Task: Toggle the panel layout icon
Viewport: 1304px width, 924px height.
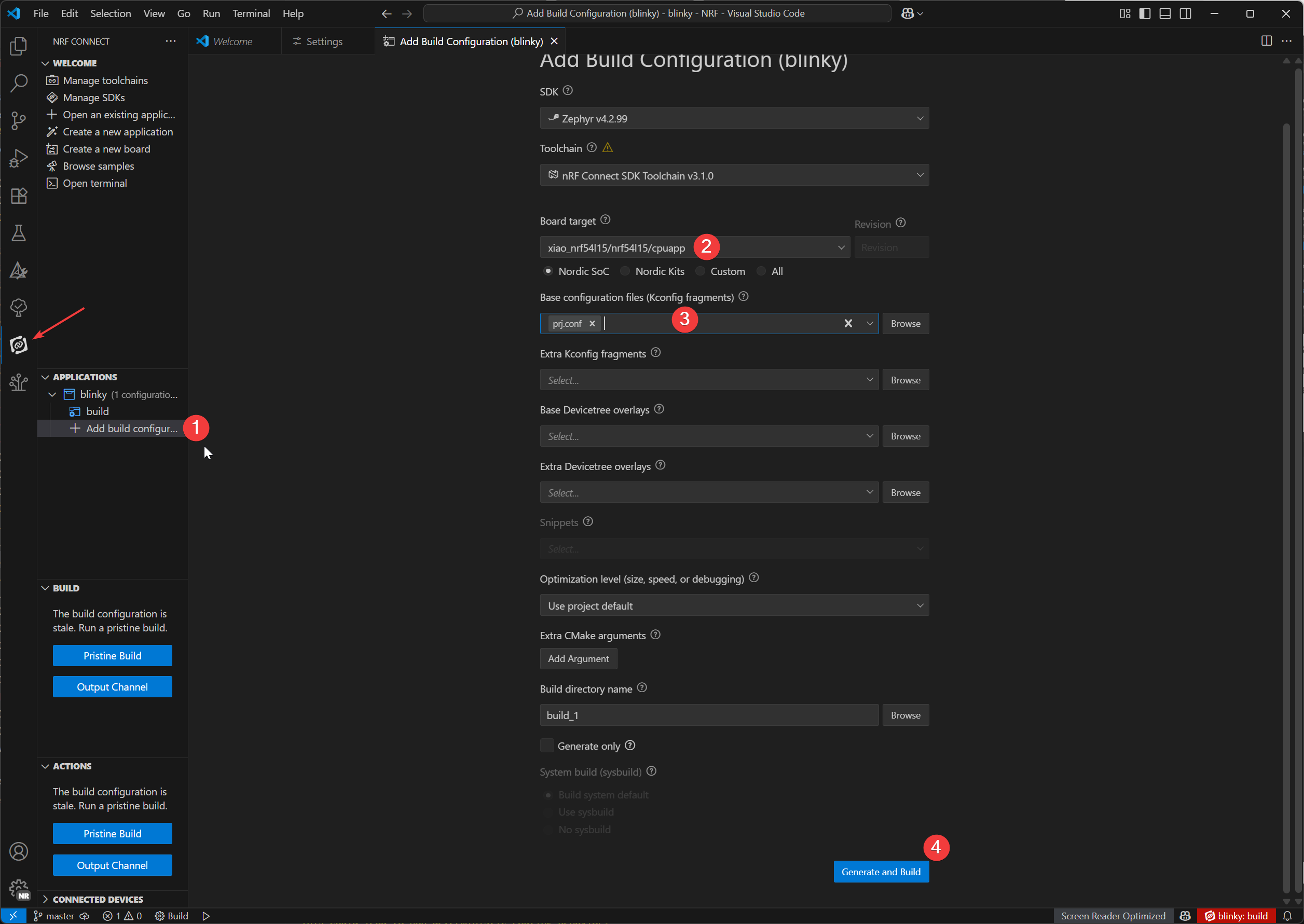Action: pyautogui.click(x=1165, y=13)
